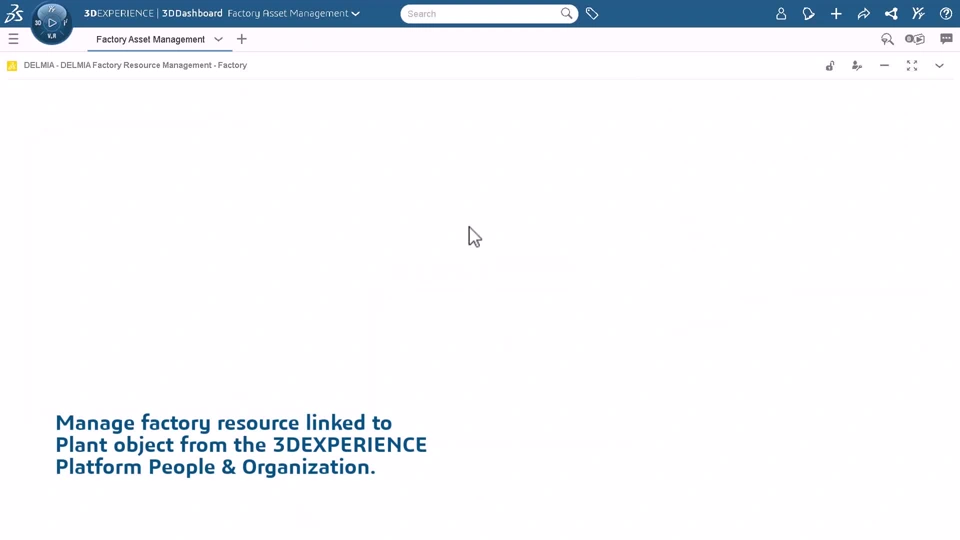The width and height of the screenshot is (960, 540).
Task: Click the Share arrow icon
Action: (863, 13)
